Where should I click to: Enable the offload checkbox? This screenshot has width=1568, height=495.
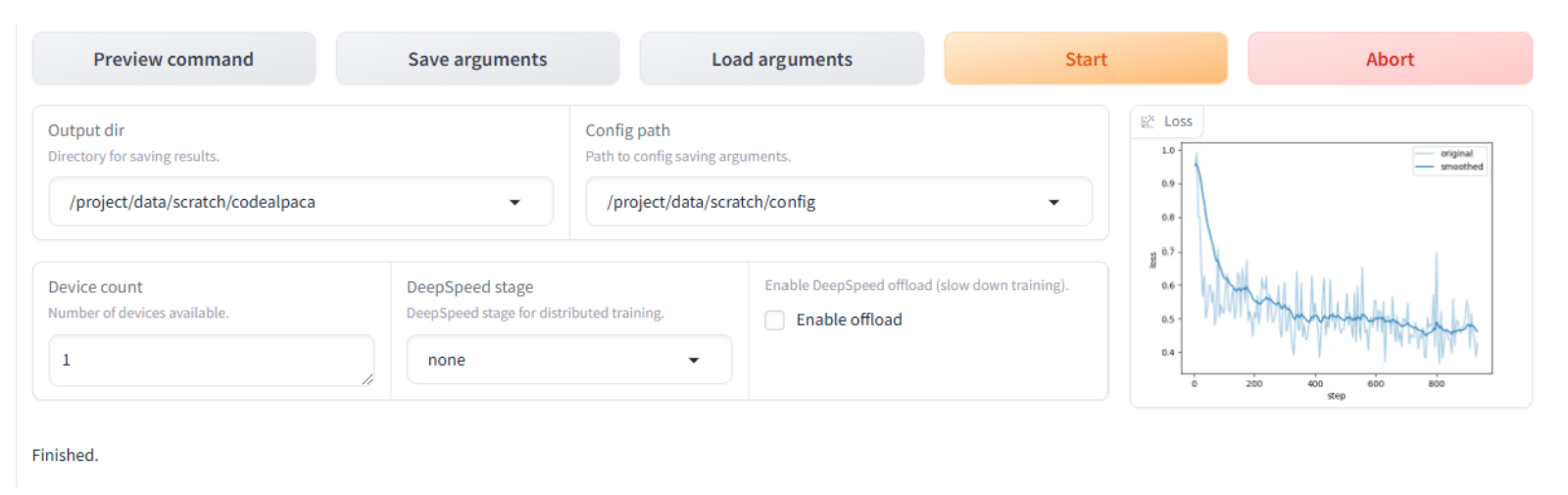pyautogui.click(x=775, y=321)
